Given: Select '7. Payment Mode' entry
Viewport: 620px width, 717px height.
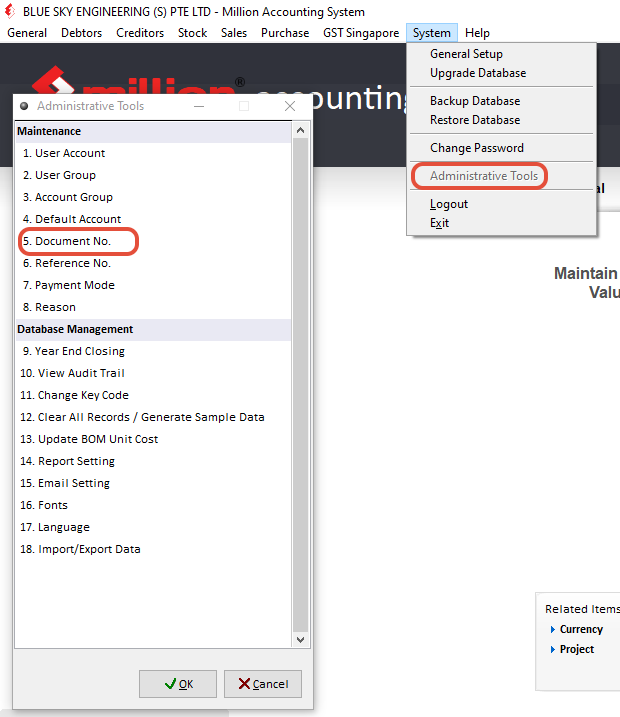Looking at the screenshot, I should point(154,285).
